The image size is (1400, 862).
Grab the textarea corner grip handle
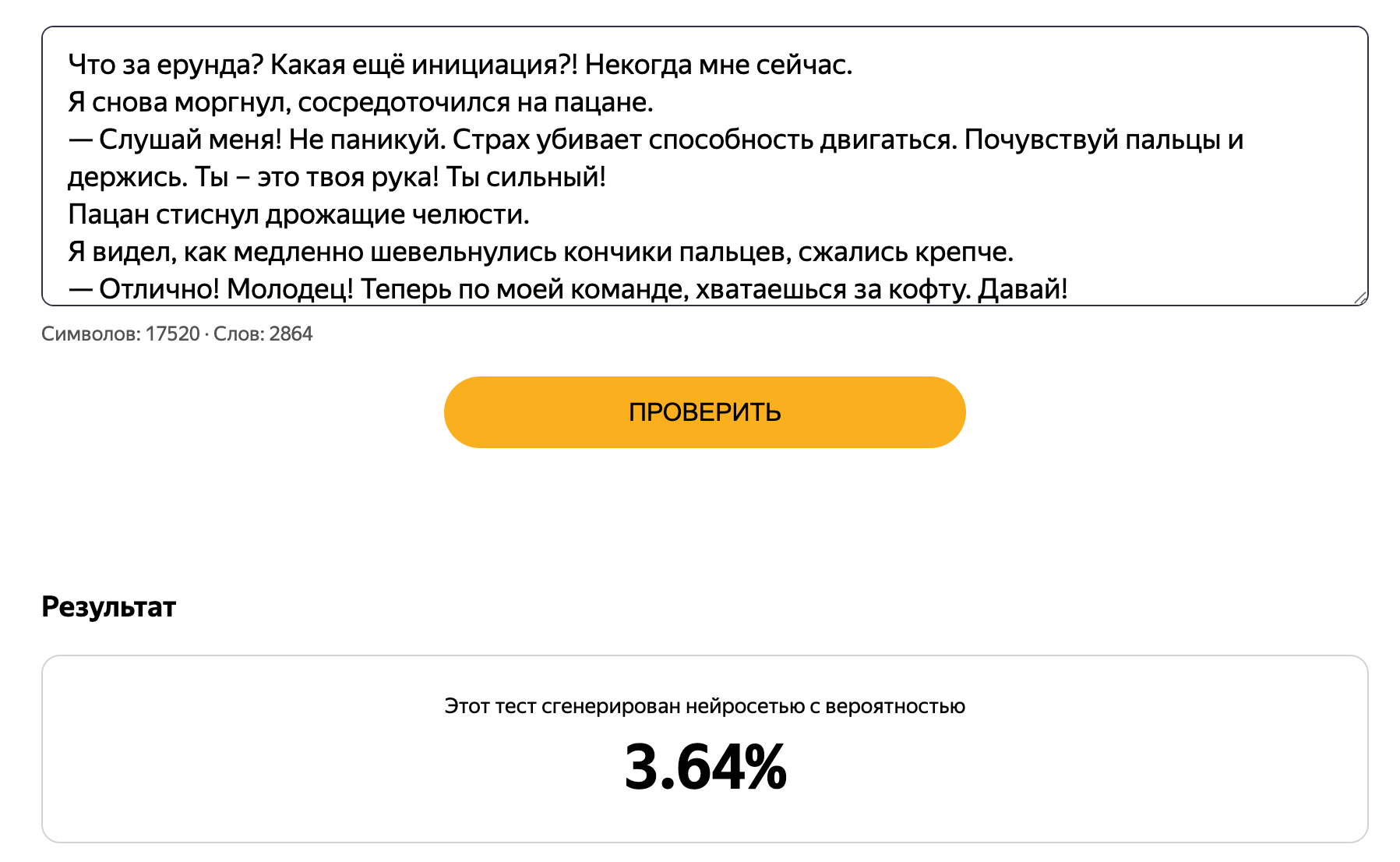point(1359,297)
